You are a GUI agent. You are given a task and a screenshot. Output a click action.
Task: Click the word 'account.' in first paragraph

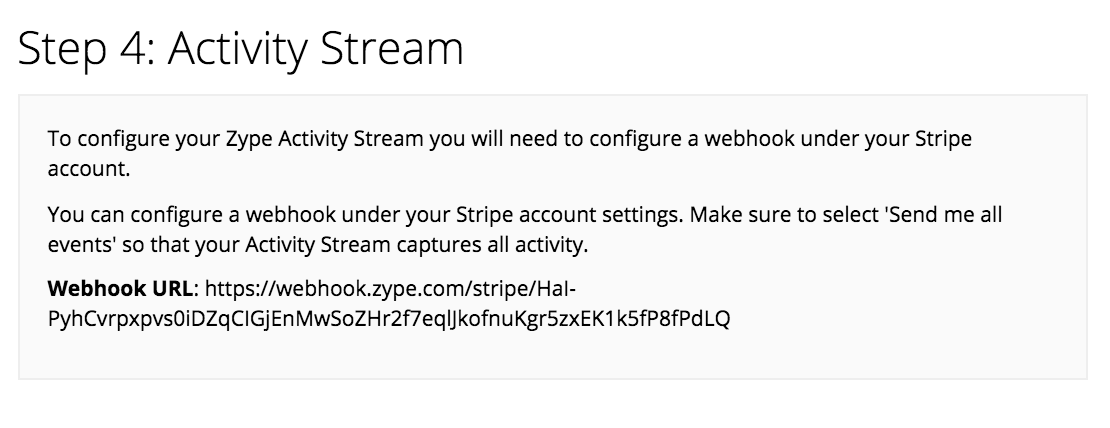point(88,170)
